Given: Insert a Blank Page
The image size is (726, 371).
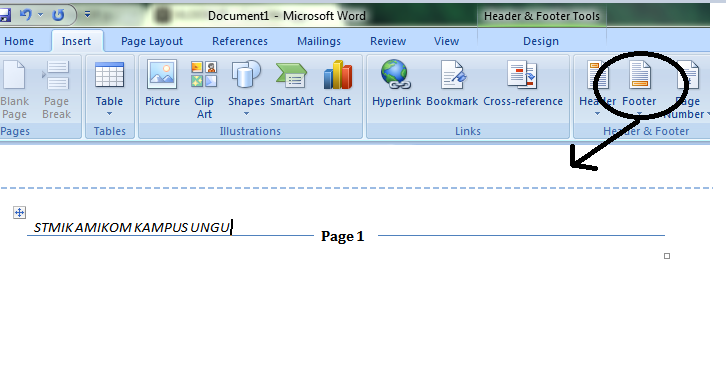Looking at the screenshot, I should click(14, 90).
